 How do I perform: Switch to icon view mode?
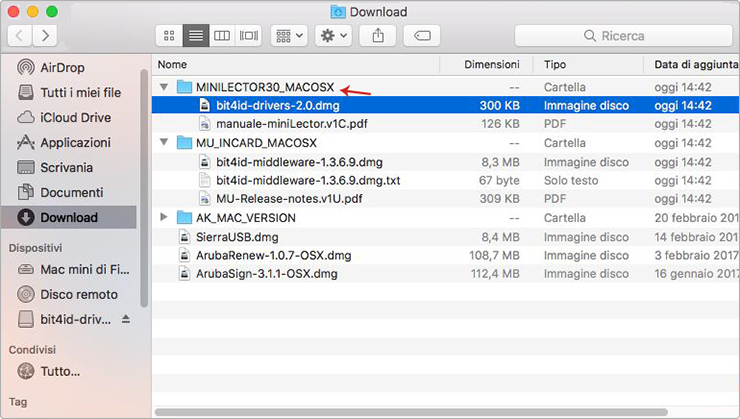point(169,36)
